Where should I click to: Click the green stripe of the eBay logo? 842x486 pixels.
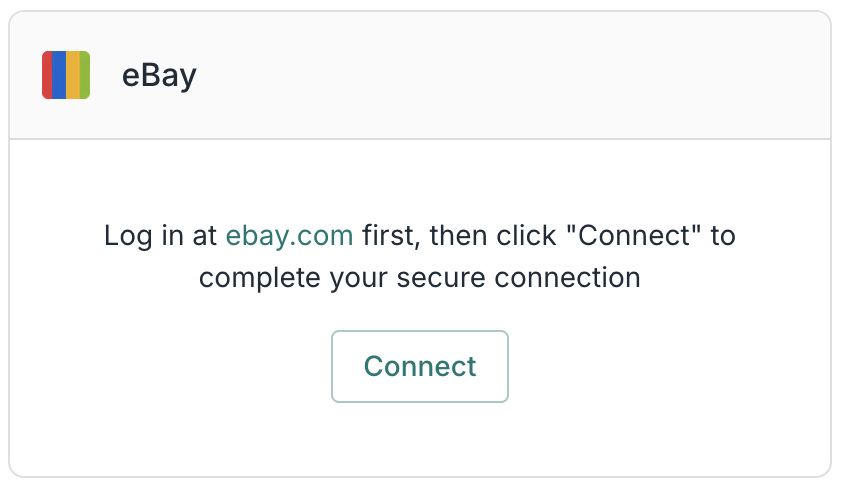[85, 75]
